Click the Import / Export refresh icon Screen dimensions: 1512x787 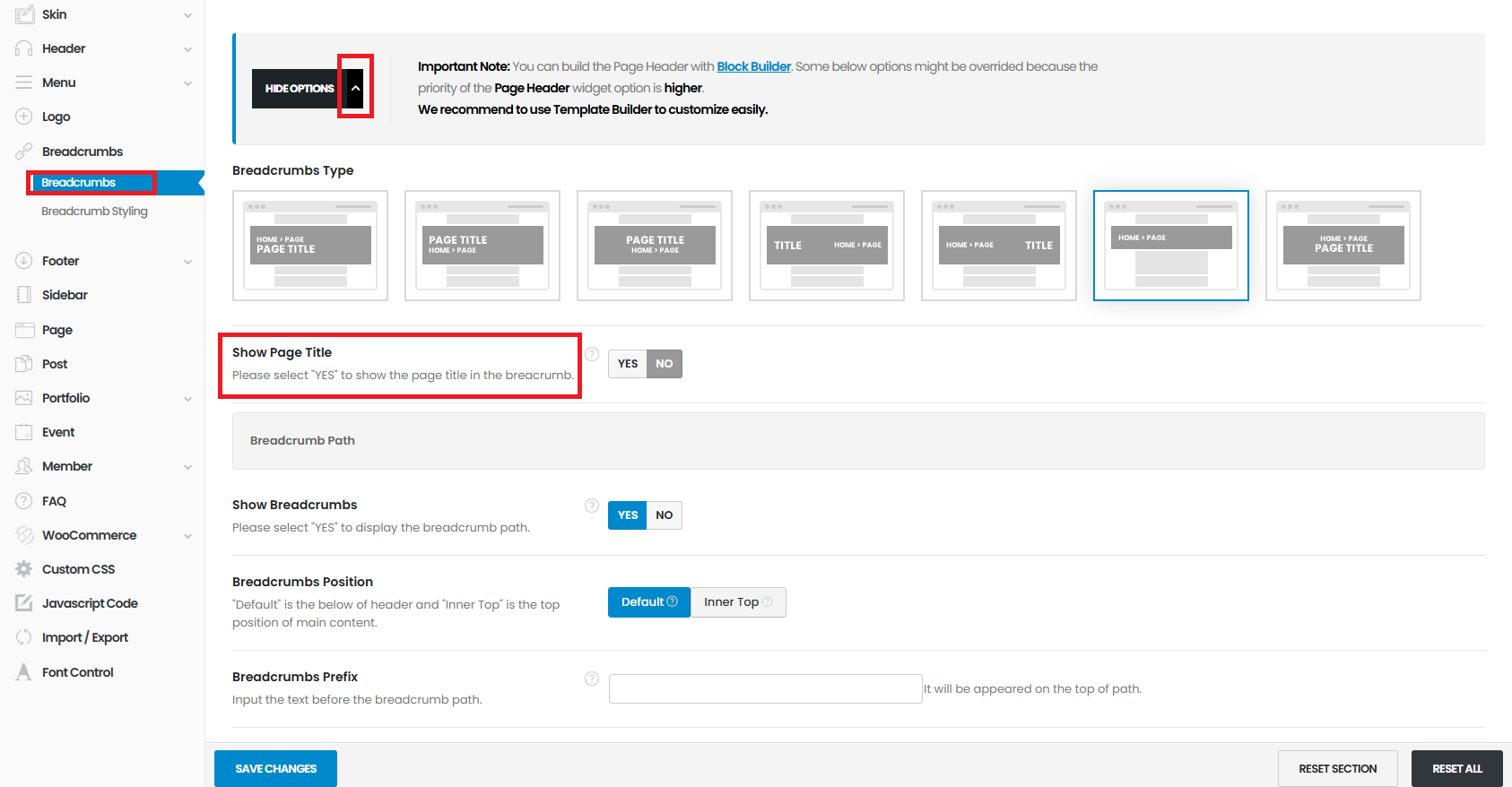[24, 637]
